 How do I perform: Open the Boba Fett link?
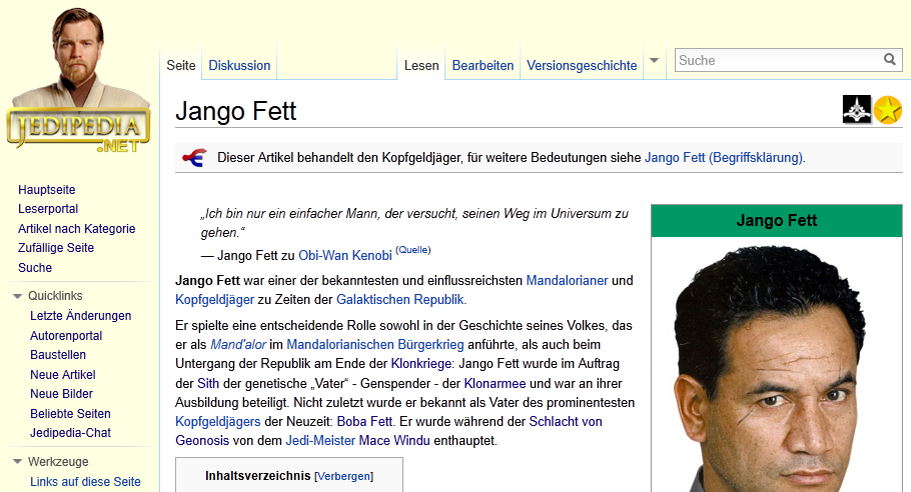[365, 422]
